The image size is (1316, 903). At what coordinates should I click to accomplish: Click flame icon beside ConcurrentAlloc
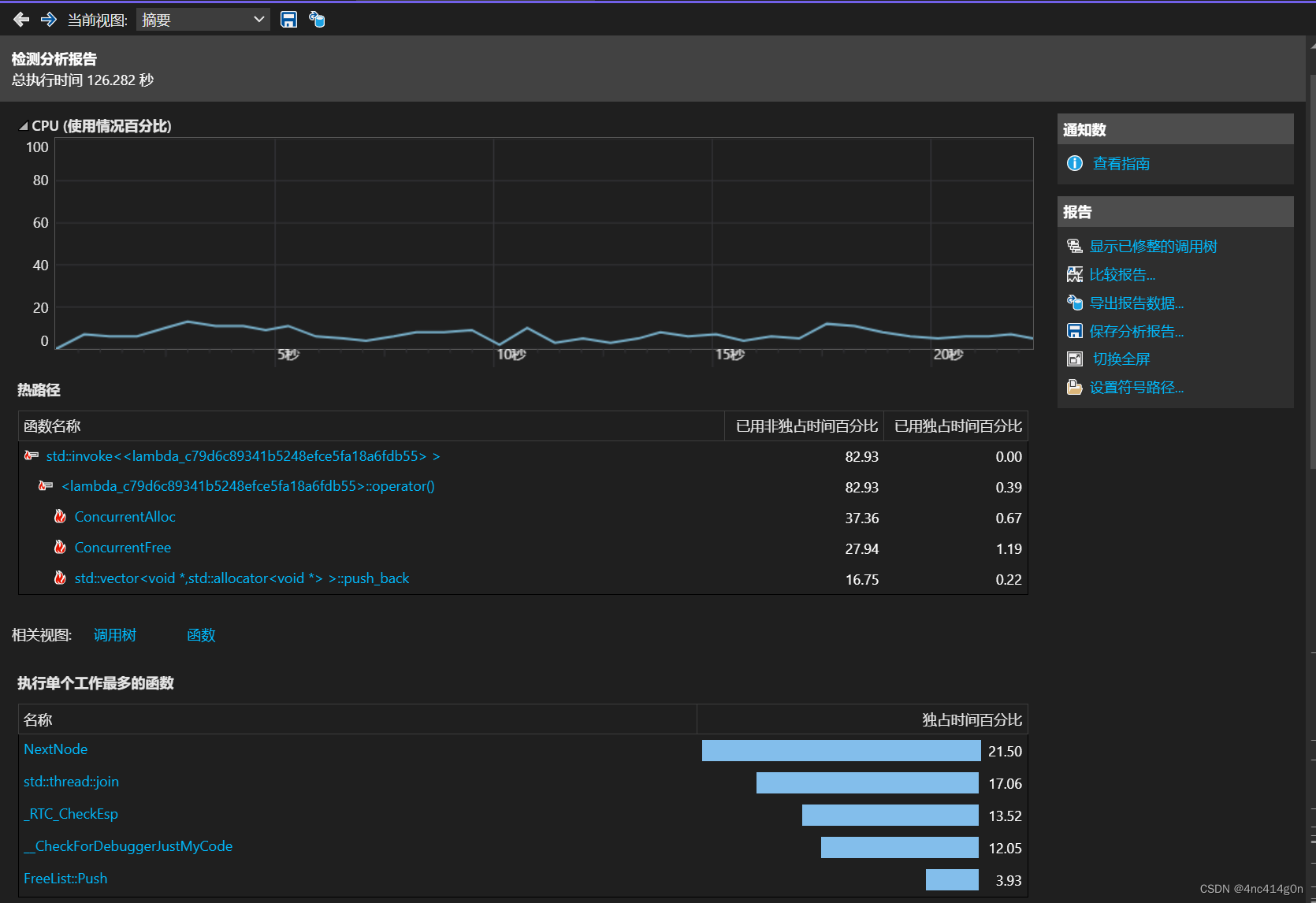(60, 516)
